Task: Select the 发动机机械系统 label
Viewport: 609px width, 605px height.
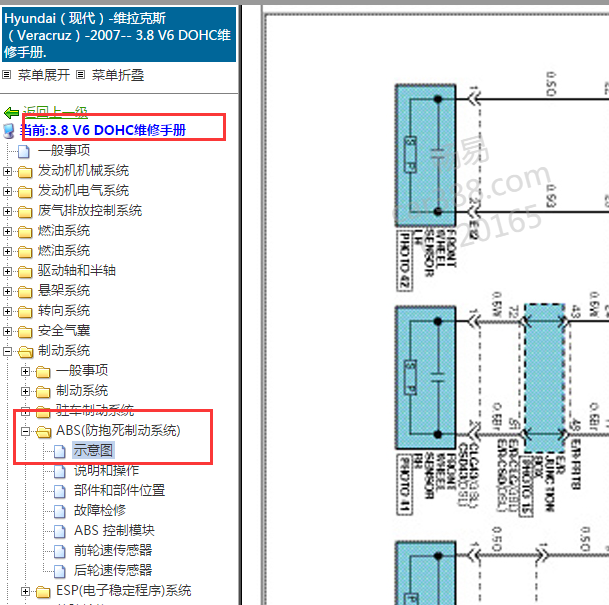Action: pos(83,170)
